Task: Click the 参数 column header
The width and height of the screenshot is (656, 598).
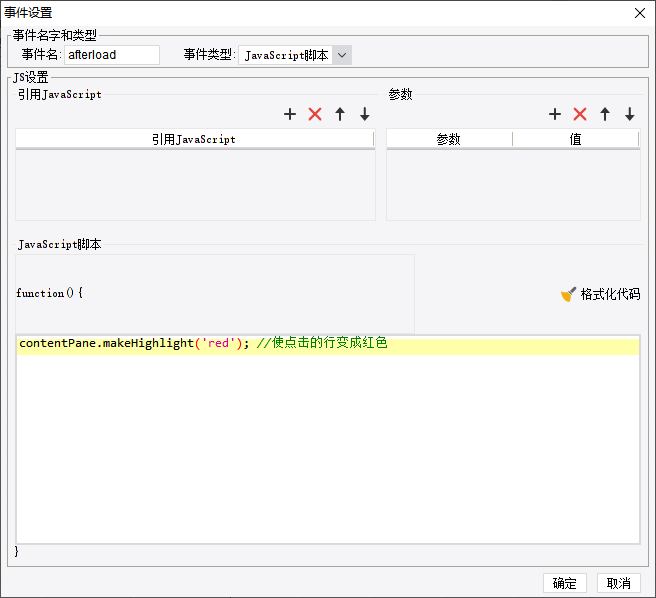Action: point(449,139)
